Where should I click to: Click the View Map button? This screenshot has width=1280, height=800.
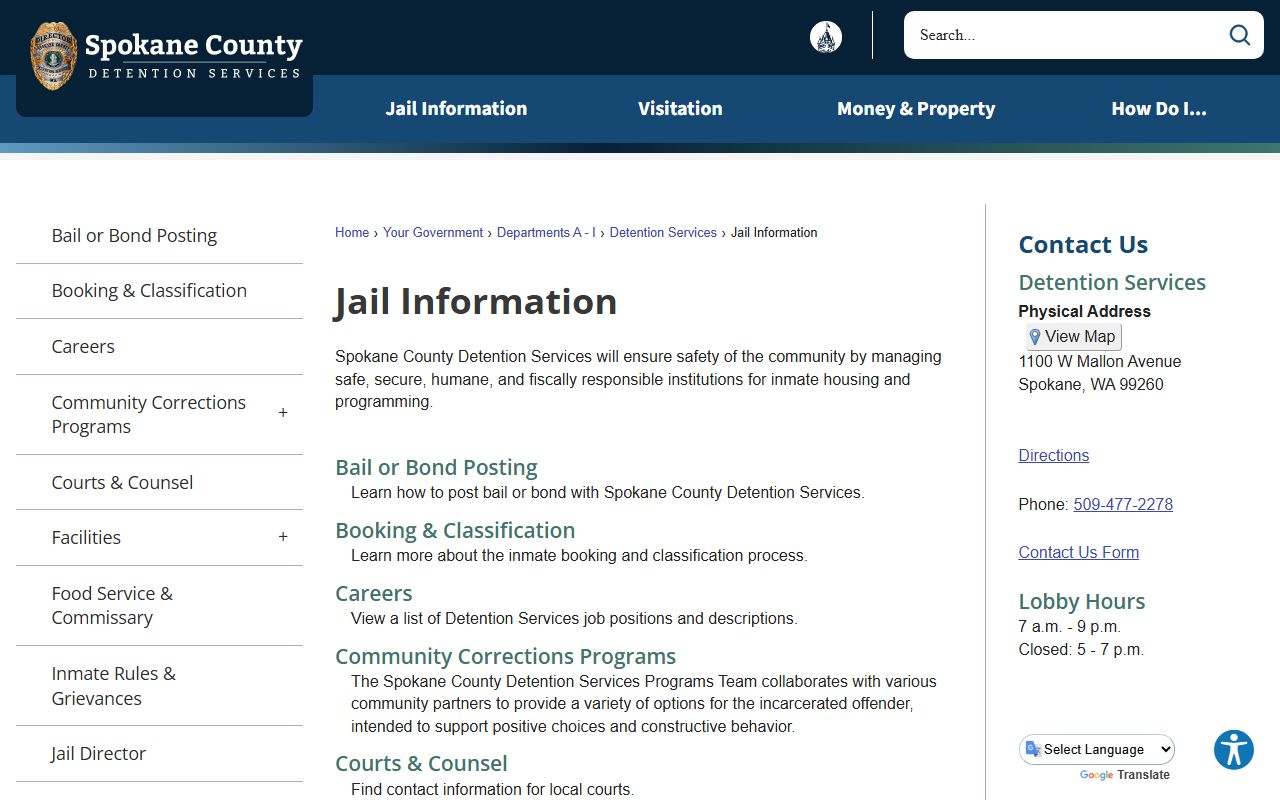[1072, 337]
